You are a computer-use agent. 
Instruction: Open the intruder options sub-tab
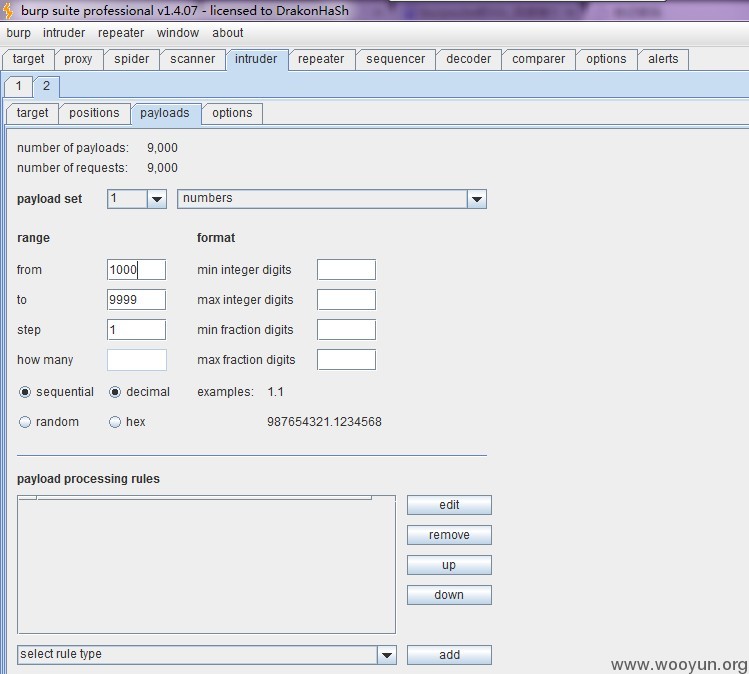[232, 113]
